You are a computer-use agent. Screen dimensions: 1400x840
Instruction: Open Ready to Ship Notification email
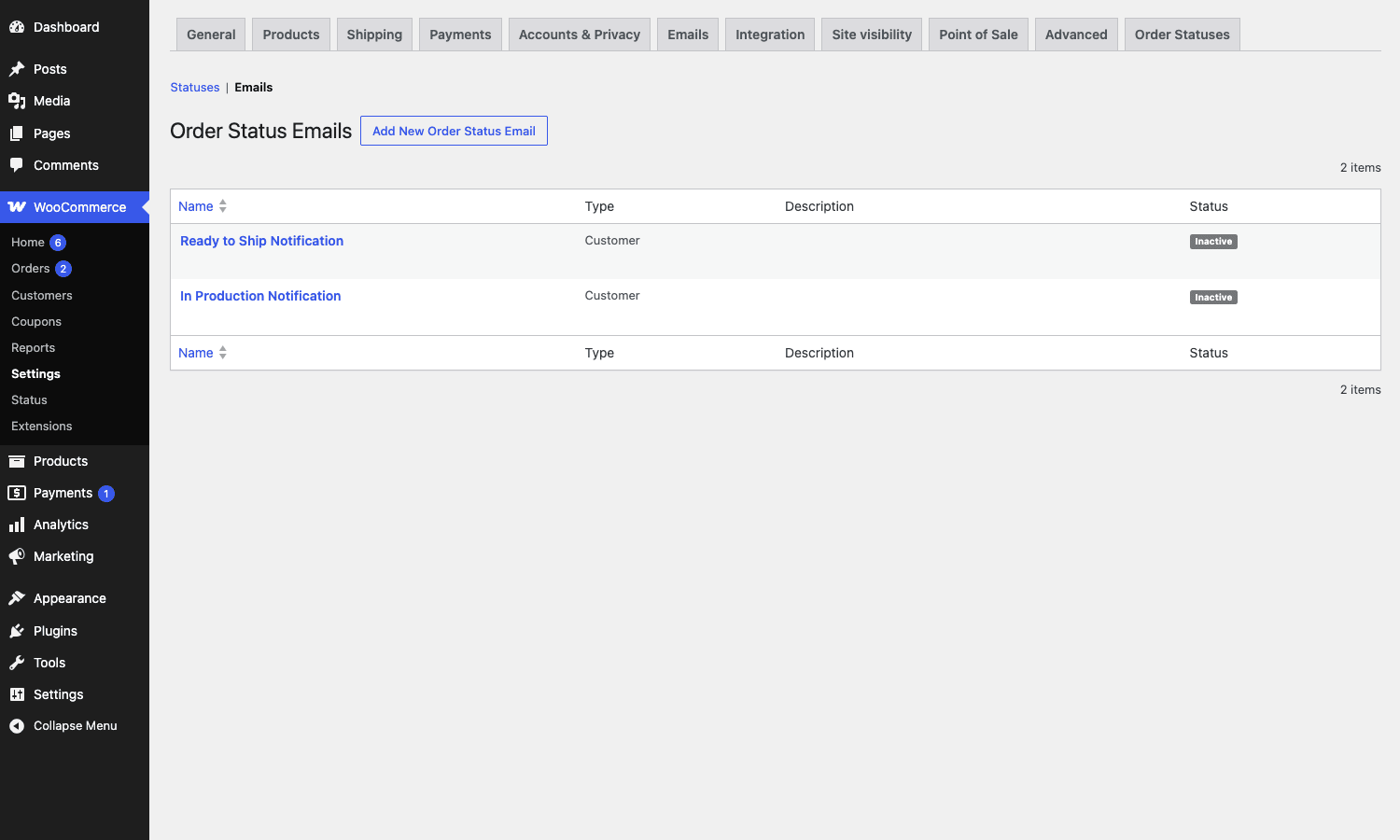261,241
